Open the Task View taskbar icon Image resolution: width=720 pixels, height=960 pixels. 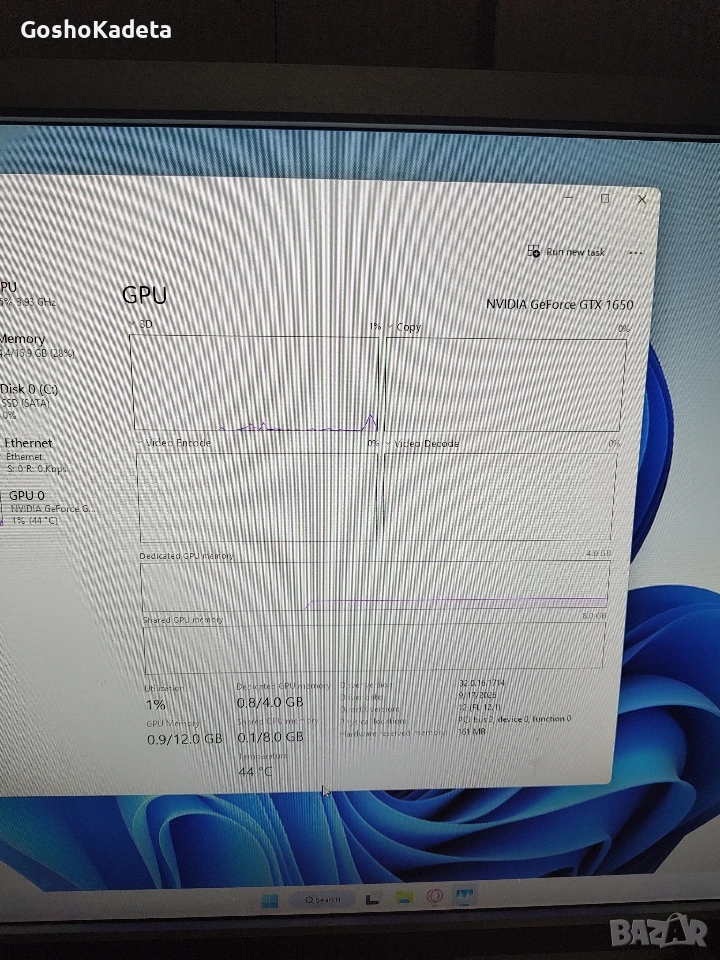coord(372,899)
